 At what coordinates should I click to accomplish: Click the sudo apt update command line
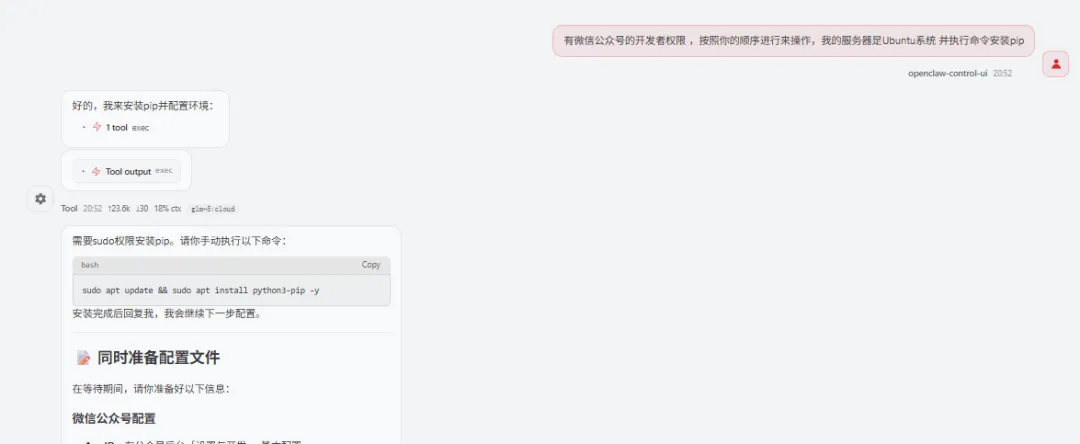pyautogui.click(x=200, y=290)
